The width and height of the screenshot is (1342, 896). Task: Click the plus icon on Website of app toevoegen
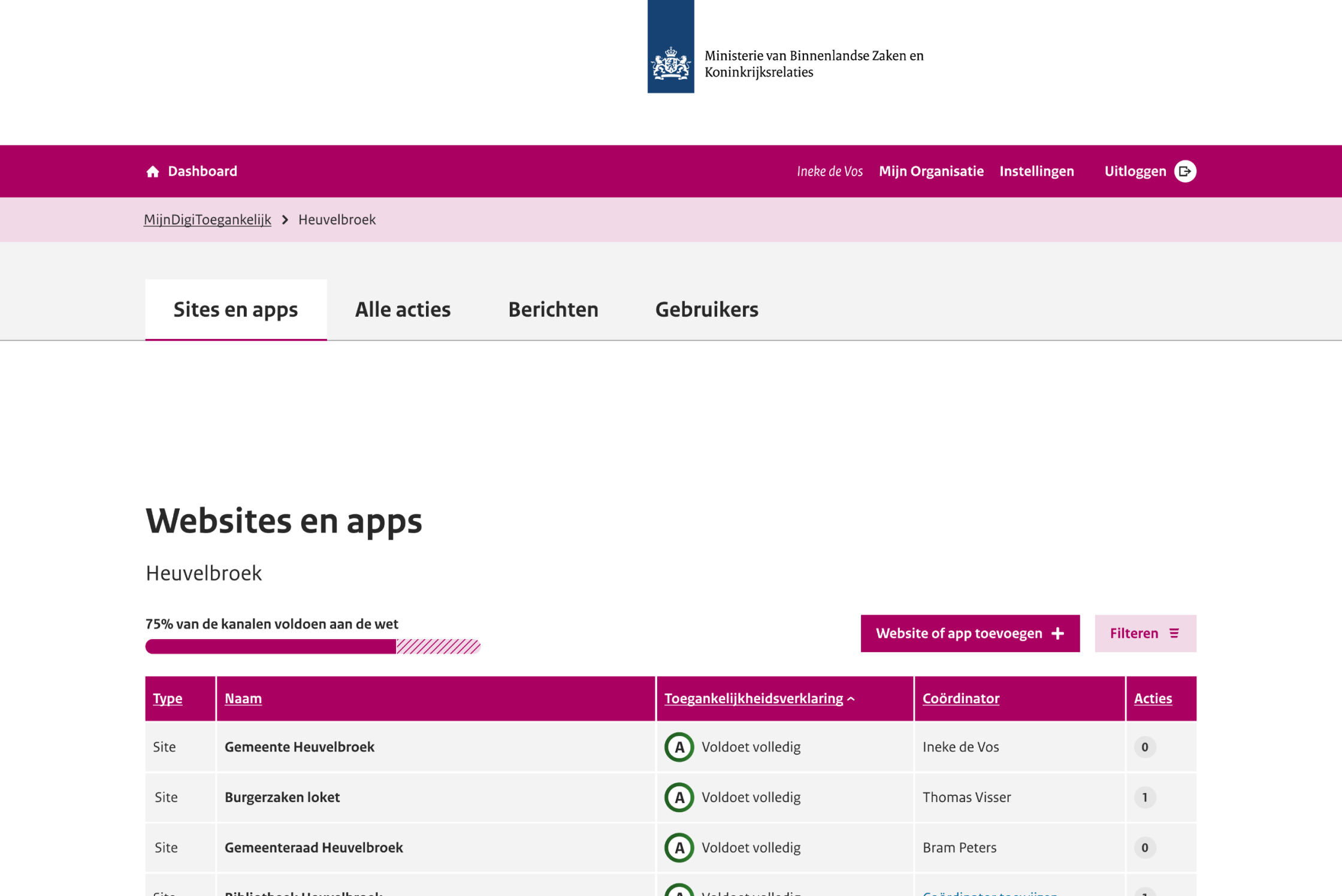(x=1058, y=633)
